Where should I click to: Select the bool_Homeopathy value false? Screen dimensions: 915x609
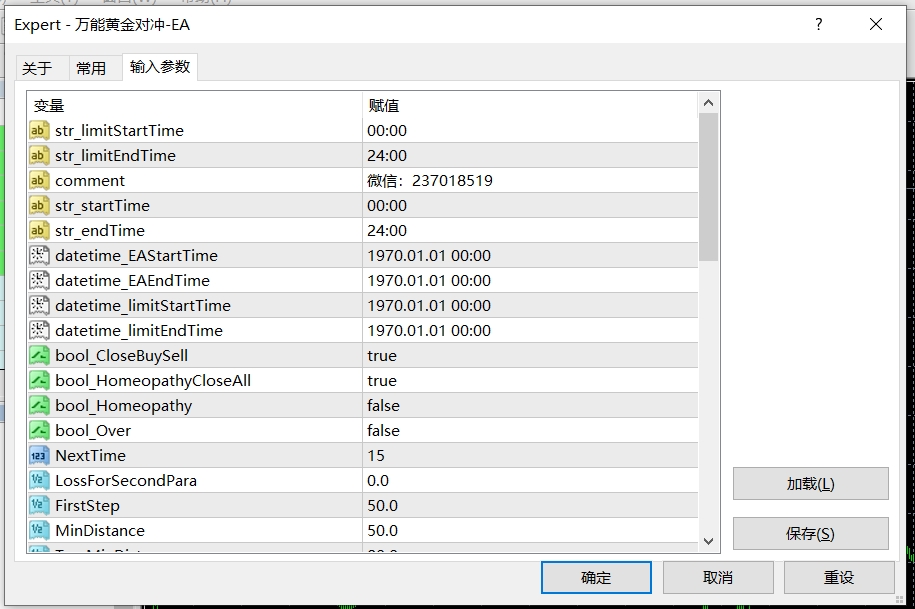pyautogui.click(x=383, y=405)
